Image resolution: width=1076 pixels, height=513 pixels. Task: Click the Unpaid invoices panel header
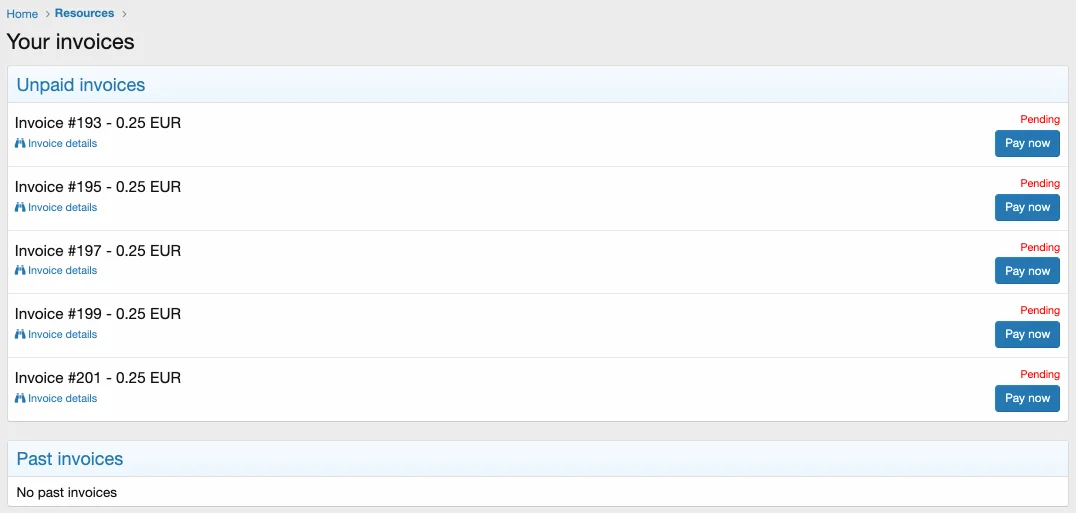click(x=538, y=84)
